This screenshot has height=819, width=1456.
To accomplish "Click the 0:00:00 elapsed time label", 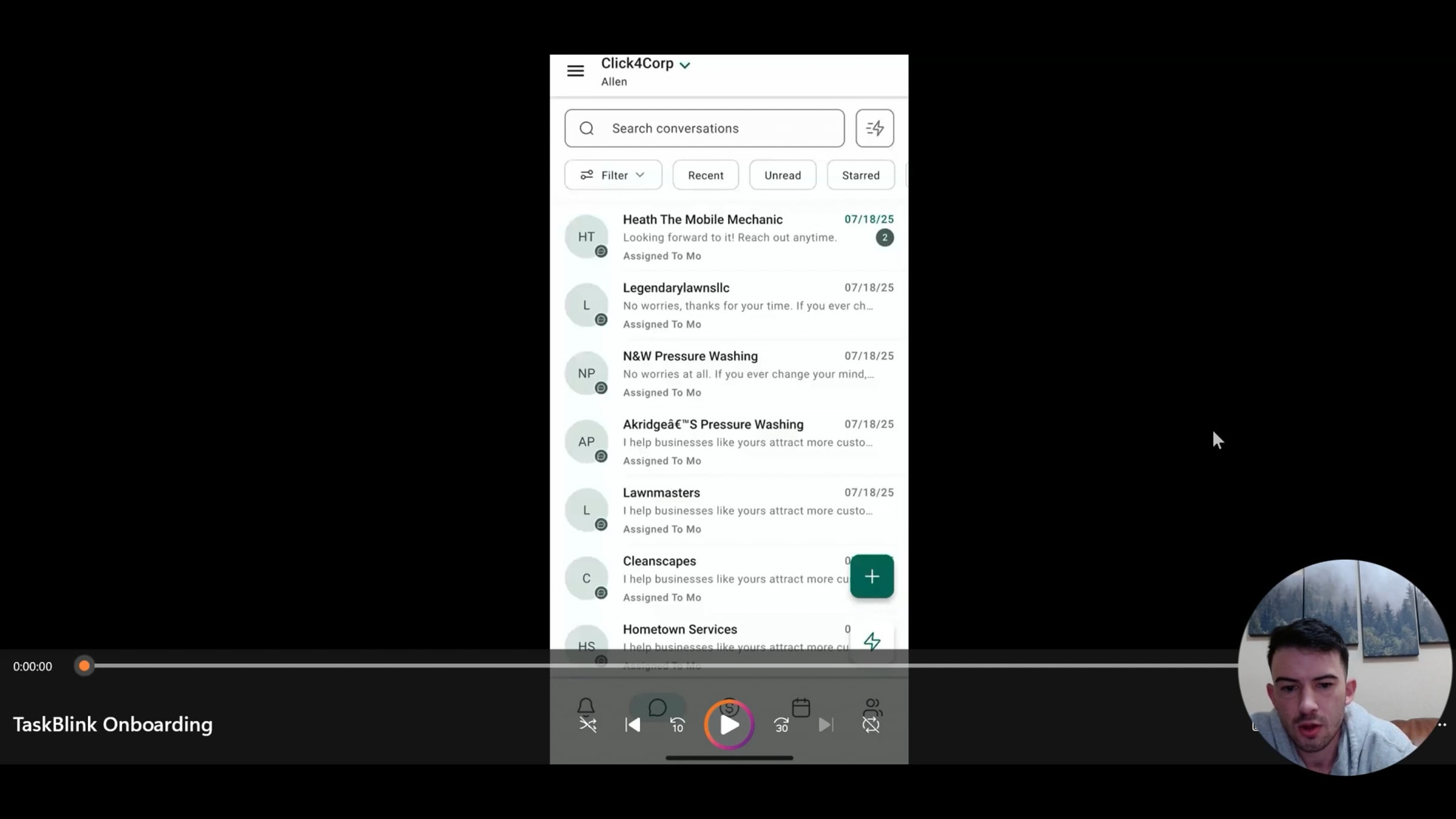I will (x=33, y=666).
